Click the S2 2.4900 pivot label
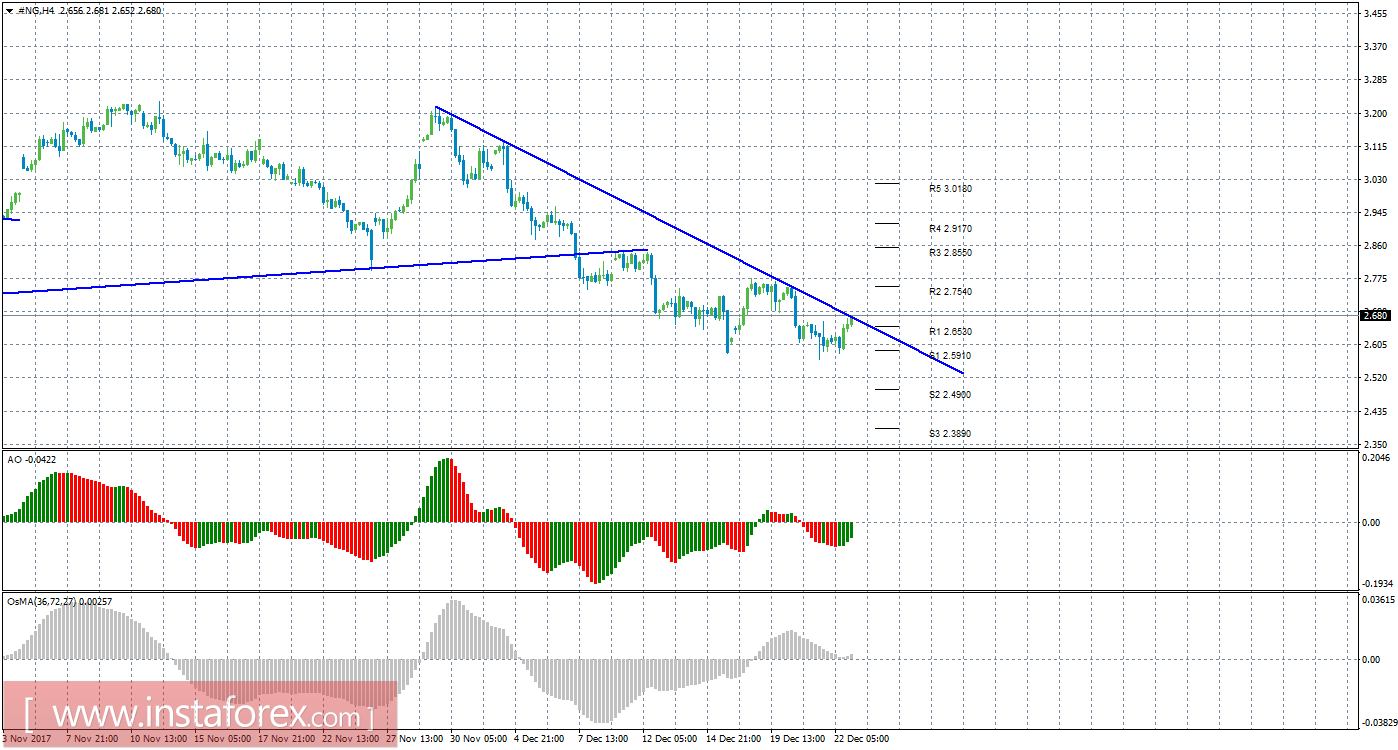 950,394
